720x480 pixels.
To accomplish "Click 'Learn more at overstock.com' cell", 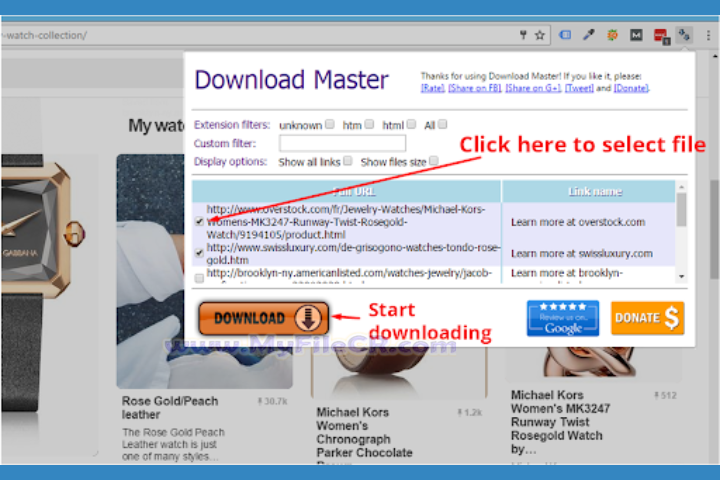I will pyautogui.click(x=578, y=222).
